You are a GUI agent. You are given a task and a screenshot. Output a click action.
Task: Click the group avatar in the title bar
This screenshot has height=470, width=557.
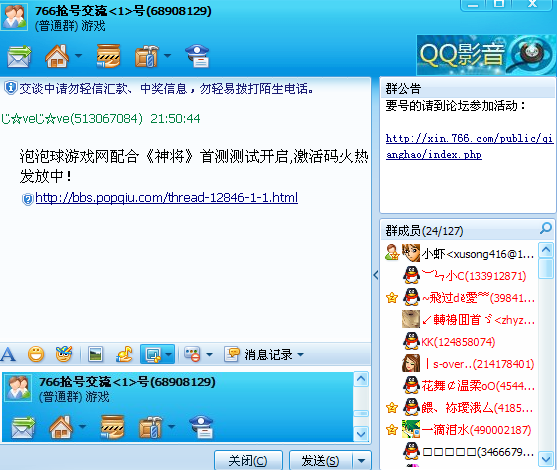pyautogui.click(x=14, y=17)
